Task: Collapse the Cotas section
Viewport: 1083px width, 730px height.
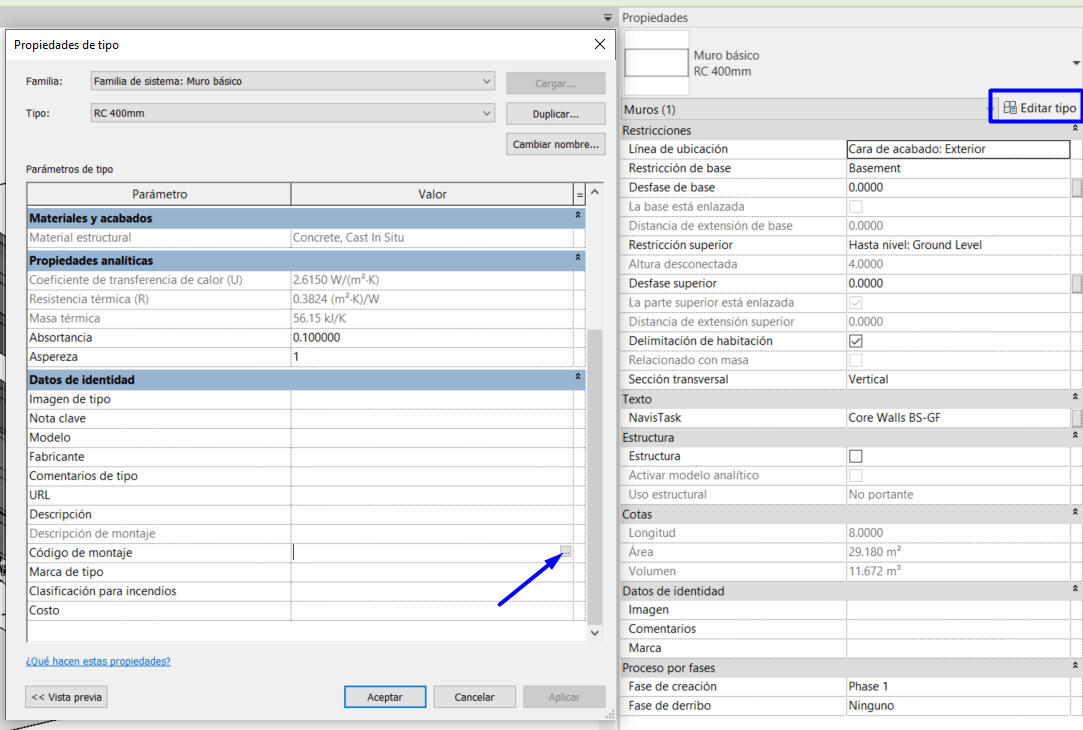Action: pos(1075,512)
